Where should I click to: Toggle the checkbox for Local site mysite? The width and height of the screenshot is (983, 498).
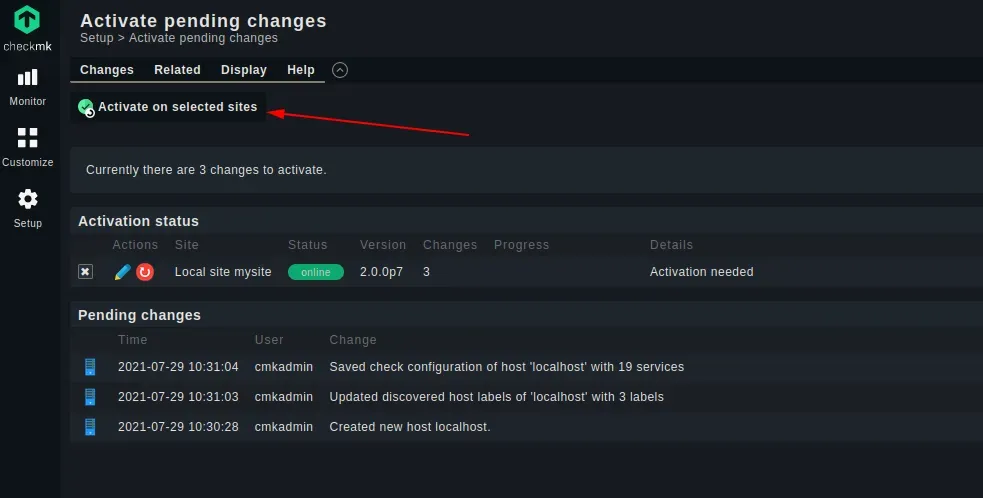85,272
